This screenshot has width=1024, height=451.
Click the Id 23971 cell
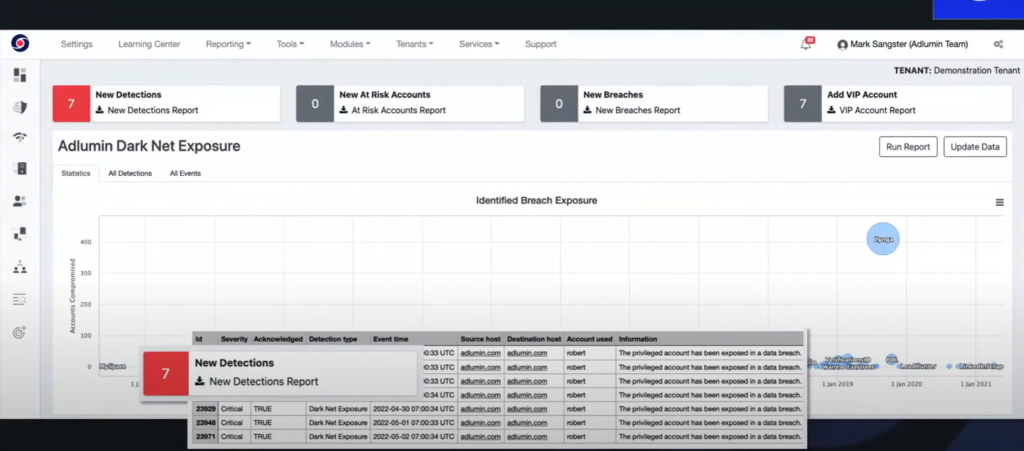[x=206, y=437]
